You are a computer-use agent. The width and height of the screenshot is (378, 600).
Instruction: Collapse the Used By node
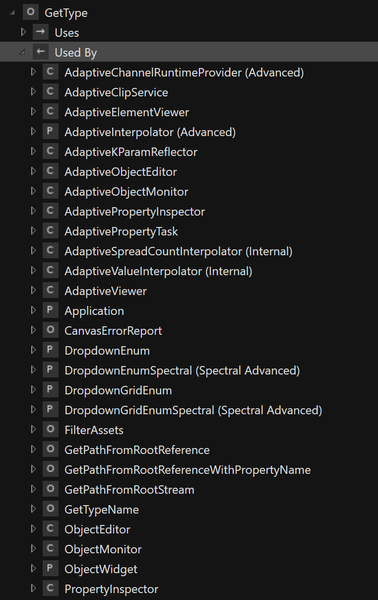point(22,52)
